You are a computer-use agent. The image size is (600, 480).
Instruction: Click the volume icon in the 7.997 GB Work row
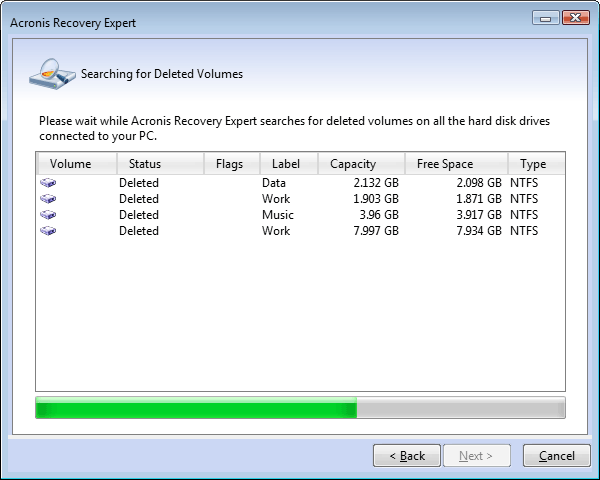click(x=48, y=231)
